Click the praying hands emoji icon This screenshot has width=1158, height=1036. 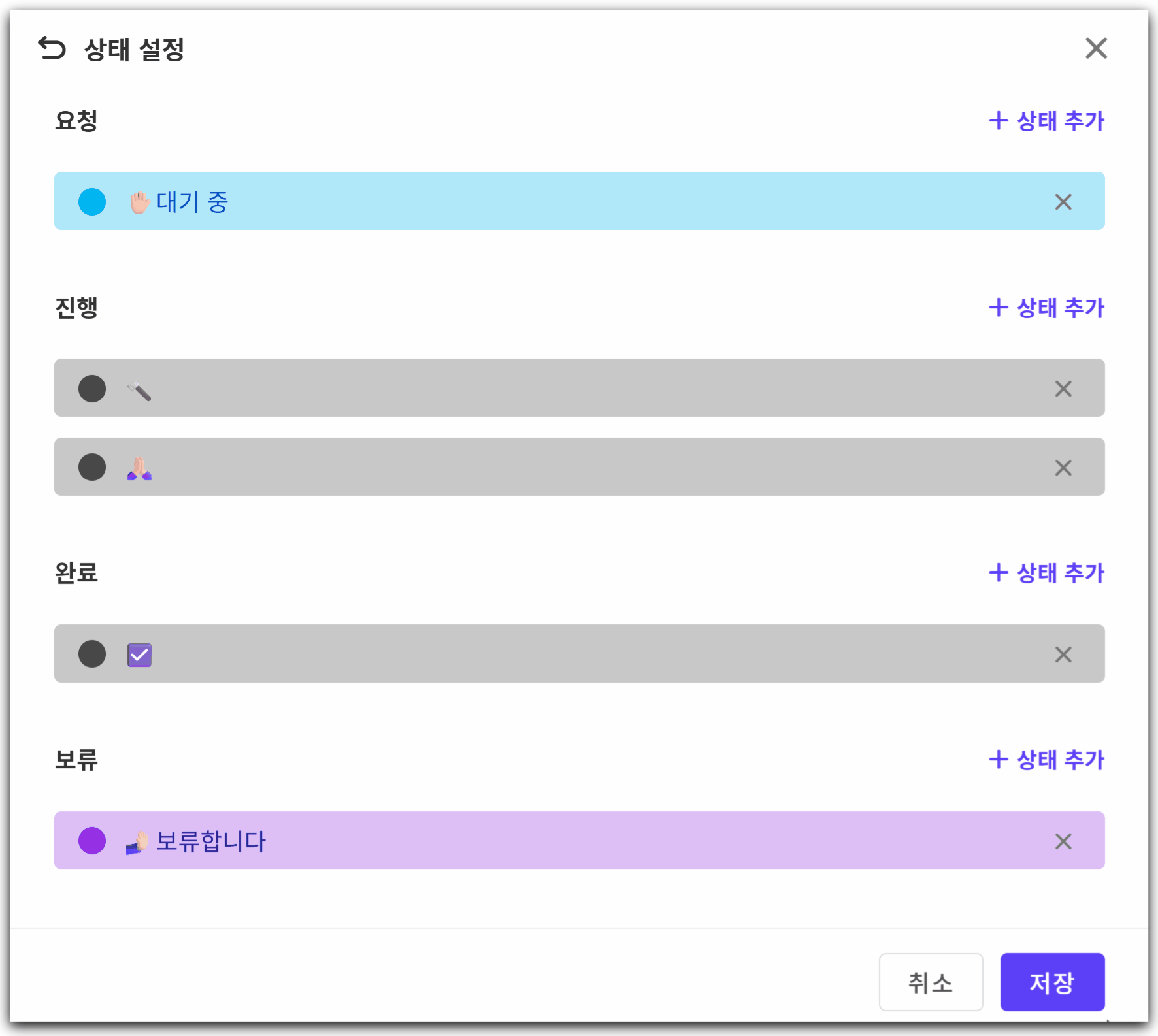point(139,468)
